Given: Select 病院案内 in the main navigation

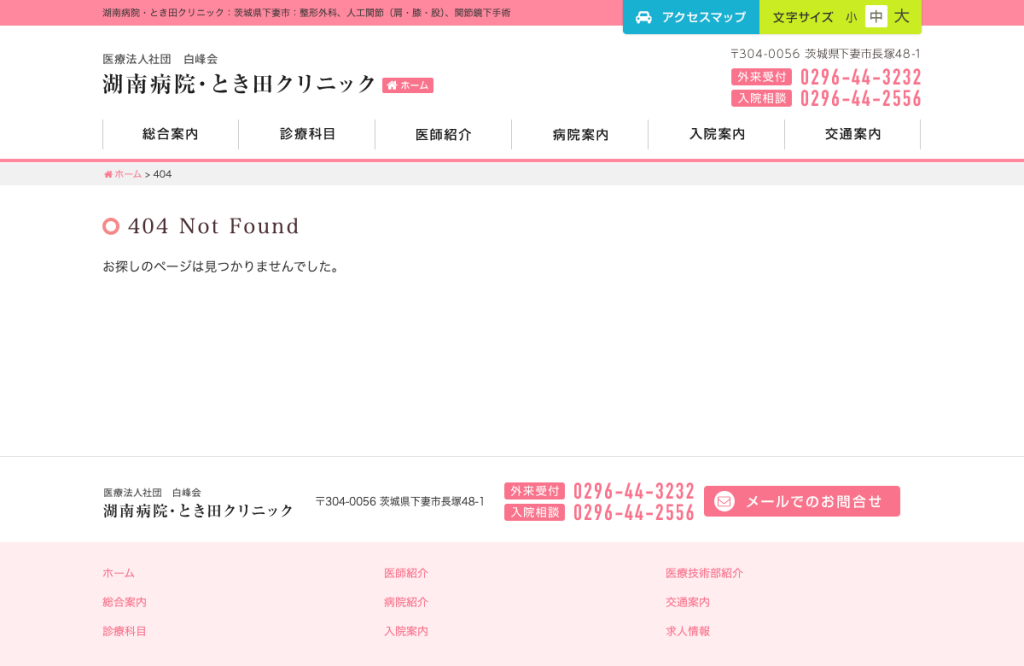Looking at the screenshot, I should point(580,135).
